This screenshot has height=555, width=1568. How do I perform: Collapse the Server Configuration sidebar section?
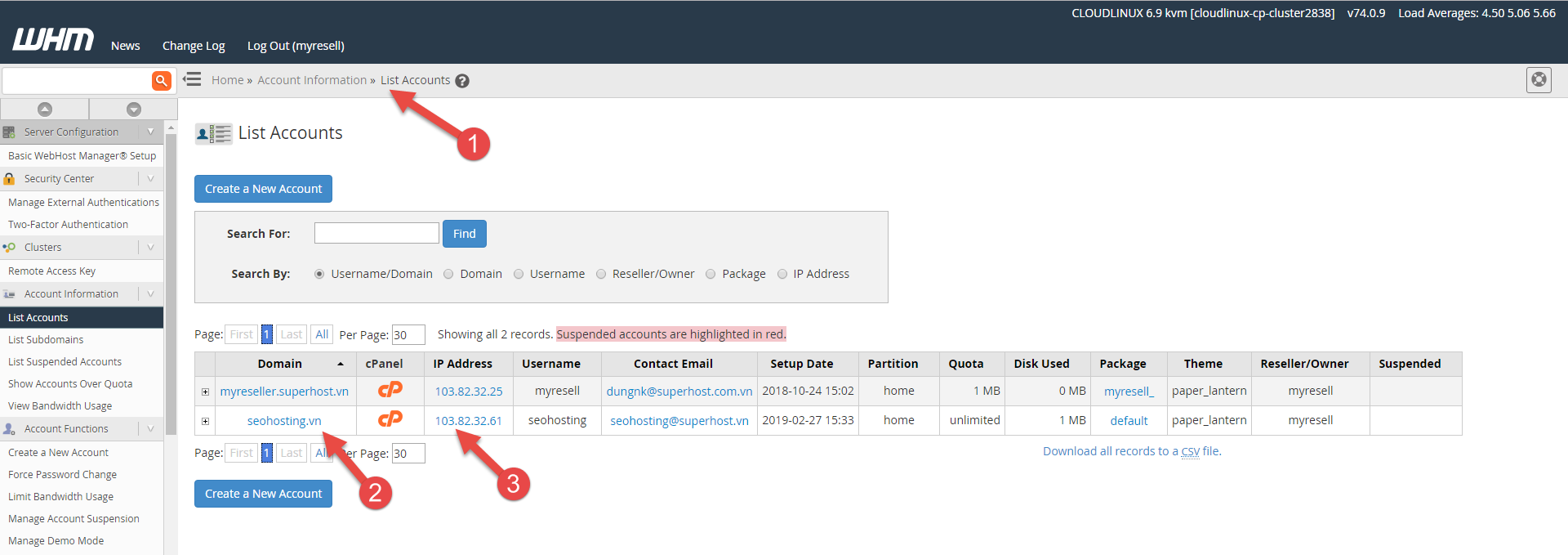(150, 132)
